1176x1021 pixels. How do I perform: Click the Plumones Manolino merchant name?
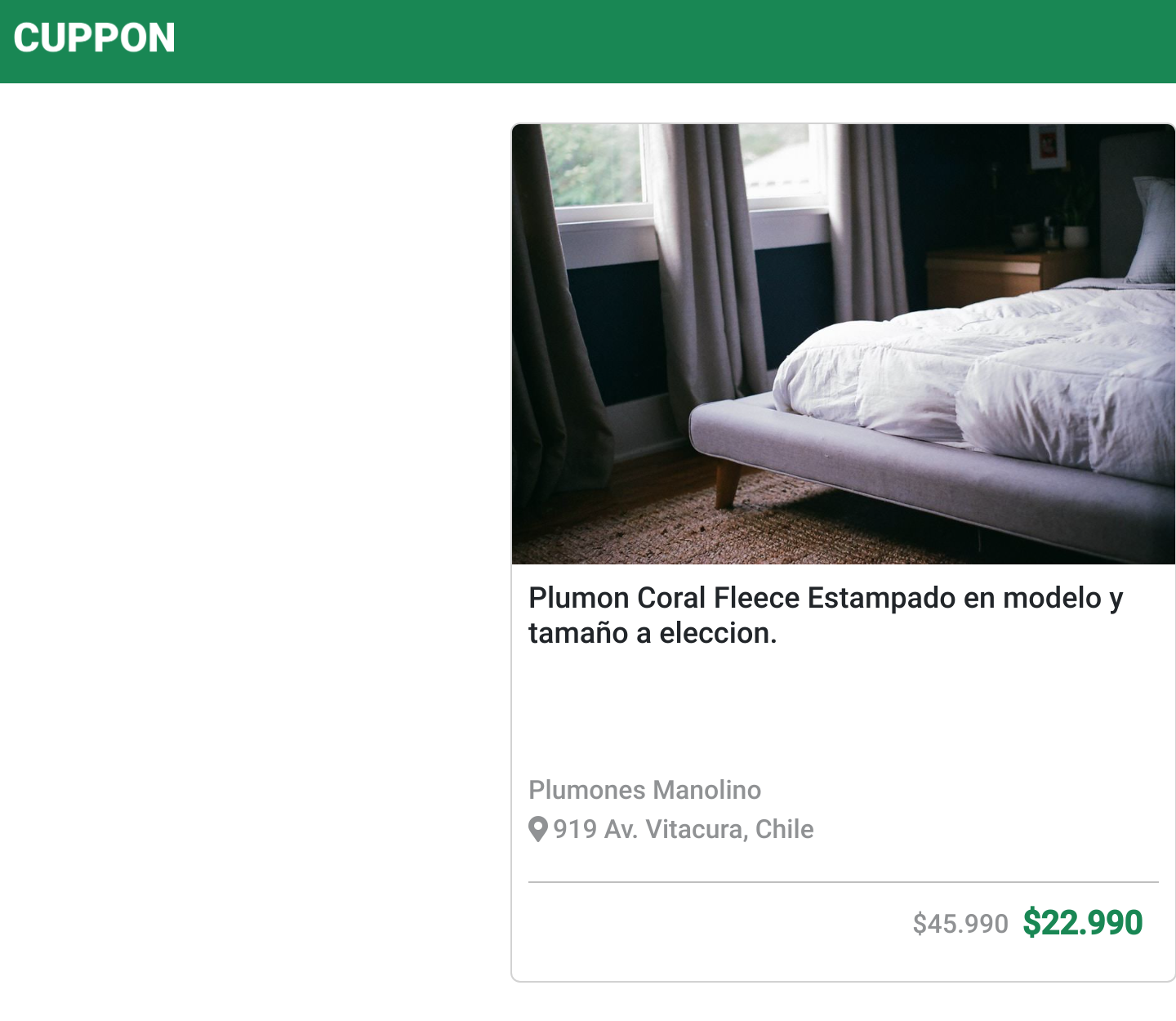644,790
